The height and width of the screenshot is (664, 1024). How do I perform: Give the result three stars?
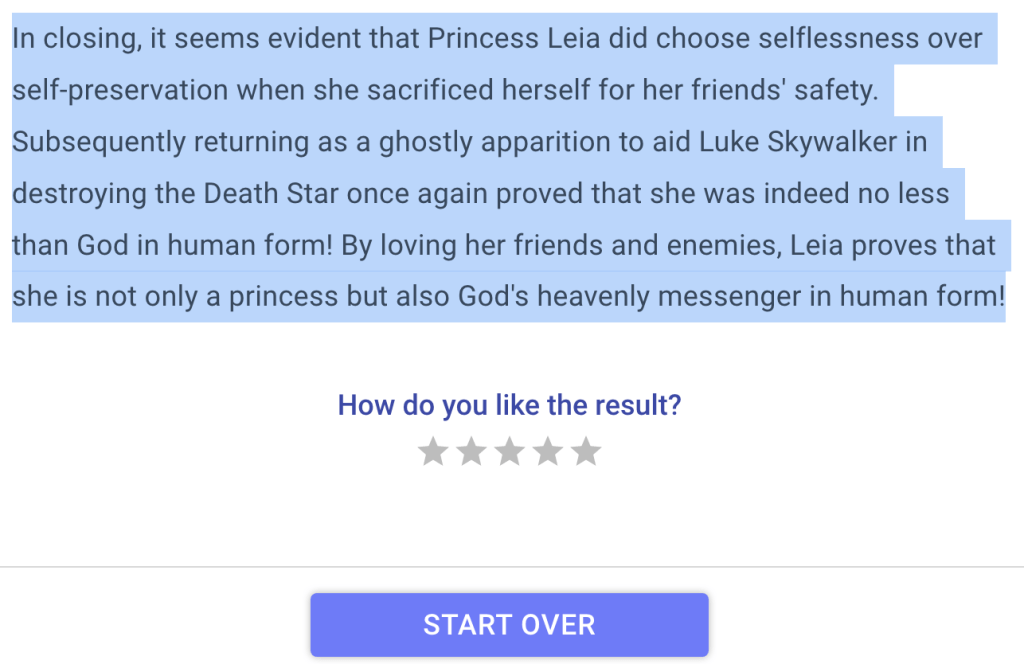point(509,452)
